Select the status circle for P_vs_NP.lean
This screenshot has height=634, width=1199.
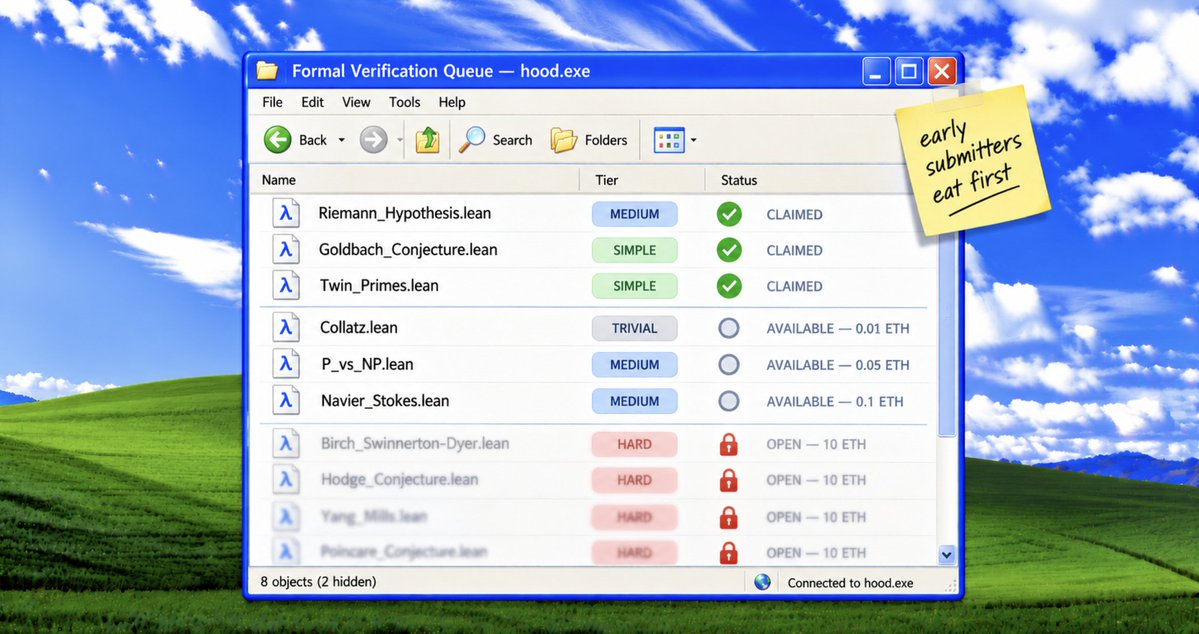[729, 365]
